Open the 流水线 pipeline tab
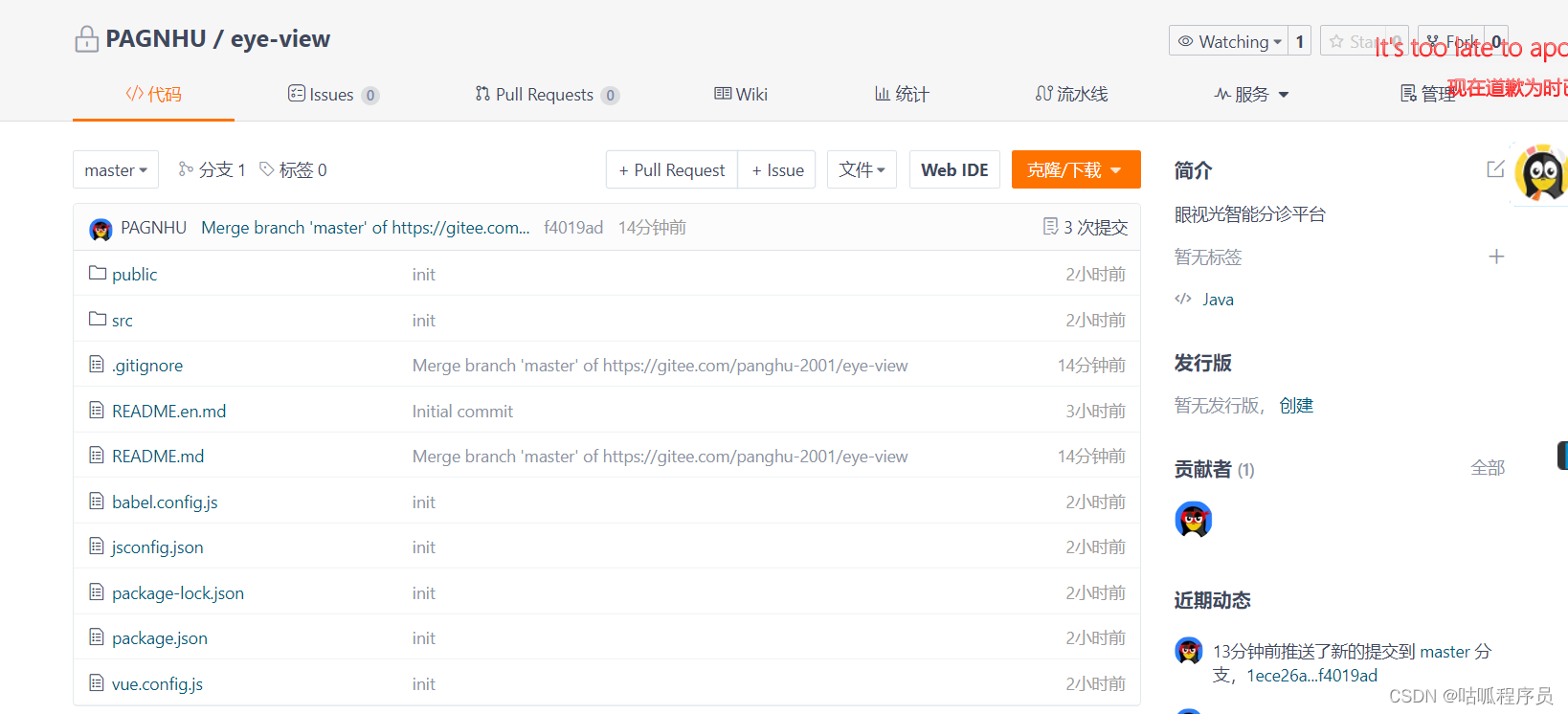 [x=1071, y=94]
